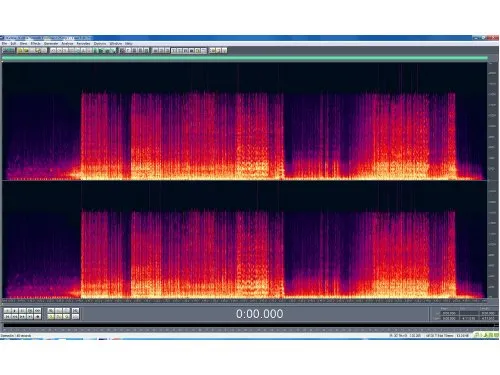
Task: Toggle the Play Looped transport button
Action: (37, 311)
